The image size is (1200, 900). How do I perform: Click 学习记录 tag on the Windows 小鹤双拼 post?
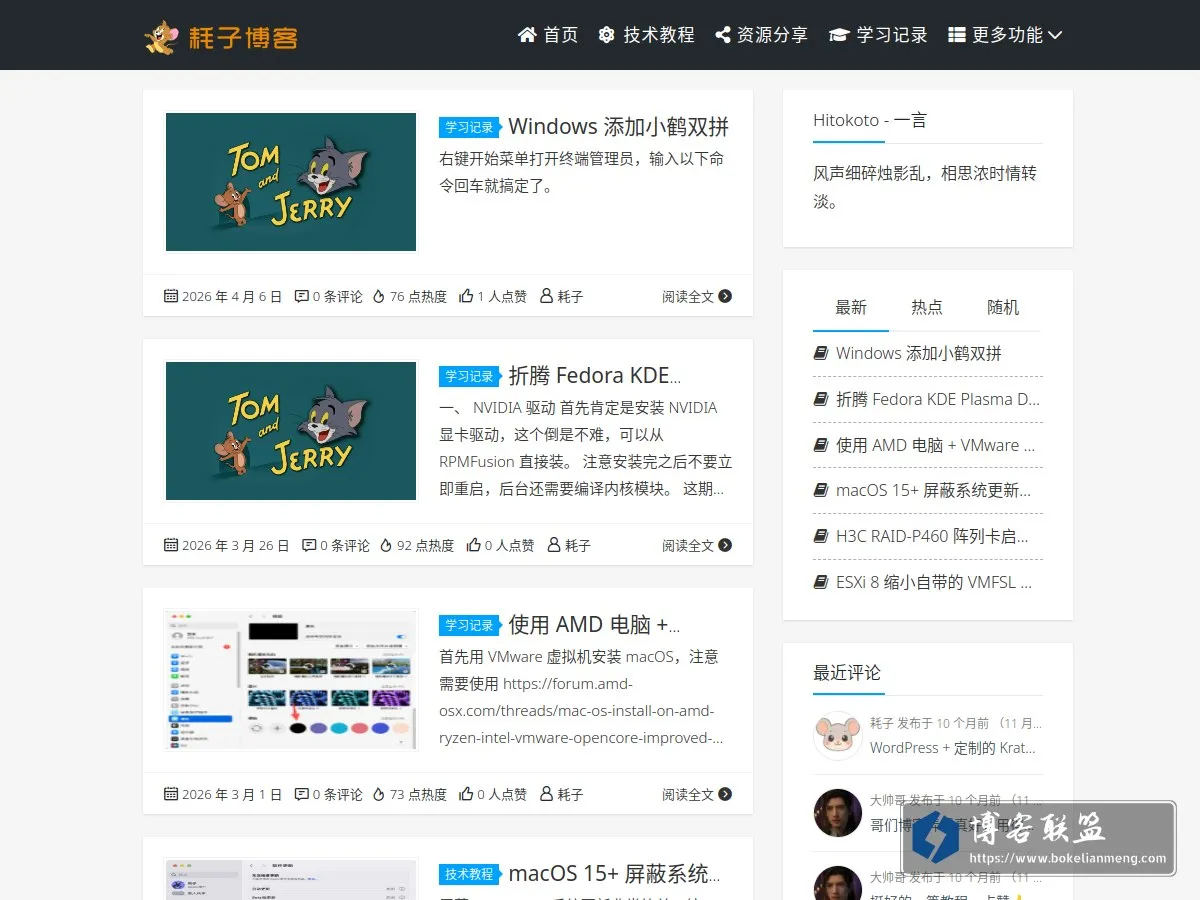pos(469,128)
